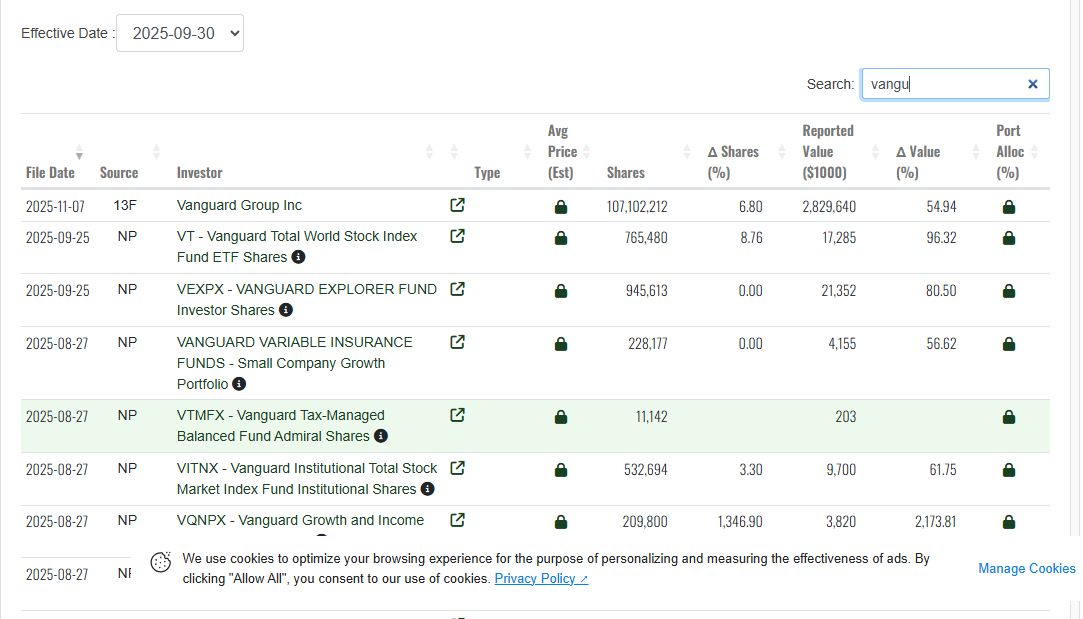1083x619 pixels.
Task: Open VQNPX Growth and Income external link icon
Action: click(x=457, y=520)
